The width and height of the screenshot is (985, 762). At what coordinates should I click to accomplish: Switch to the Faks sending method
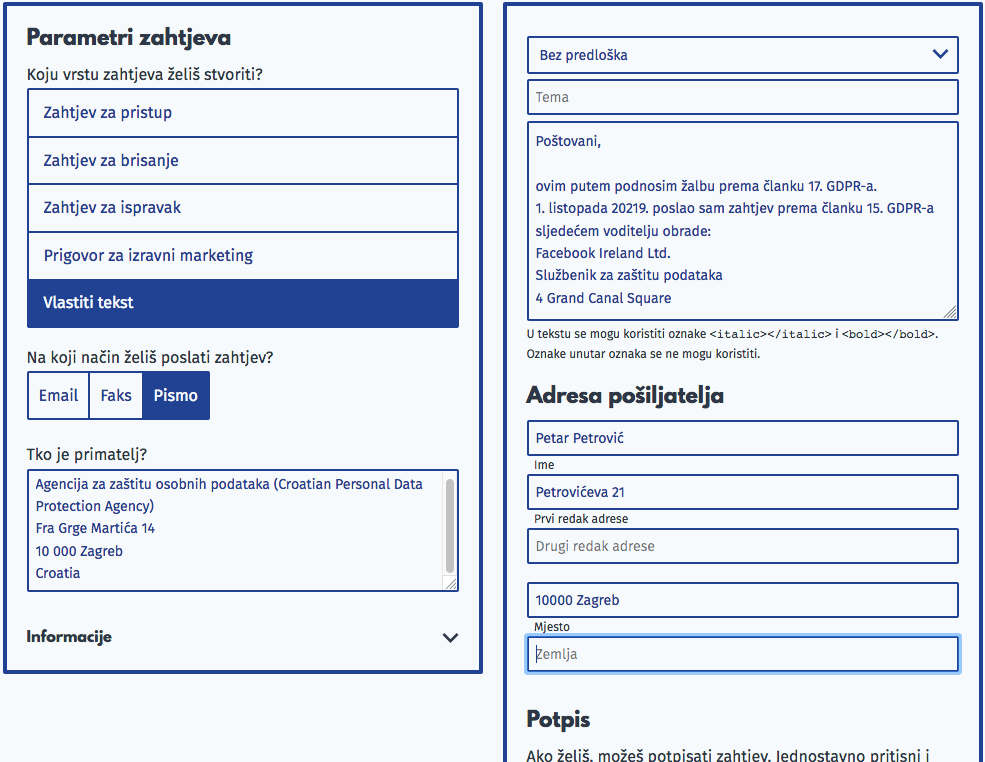[115, 395]
